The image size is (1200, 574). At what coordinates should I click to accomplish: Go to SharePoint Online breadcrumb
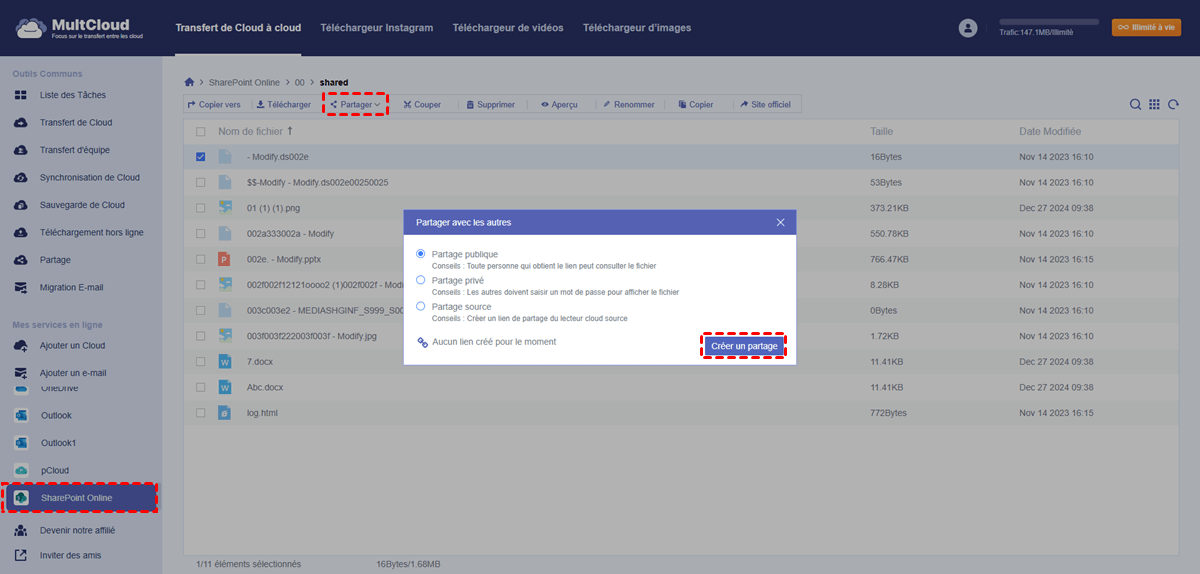[244, 81]
